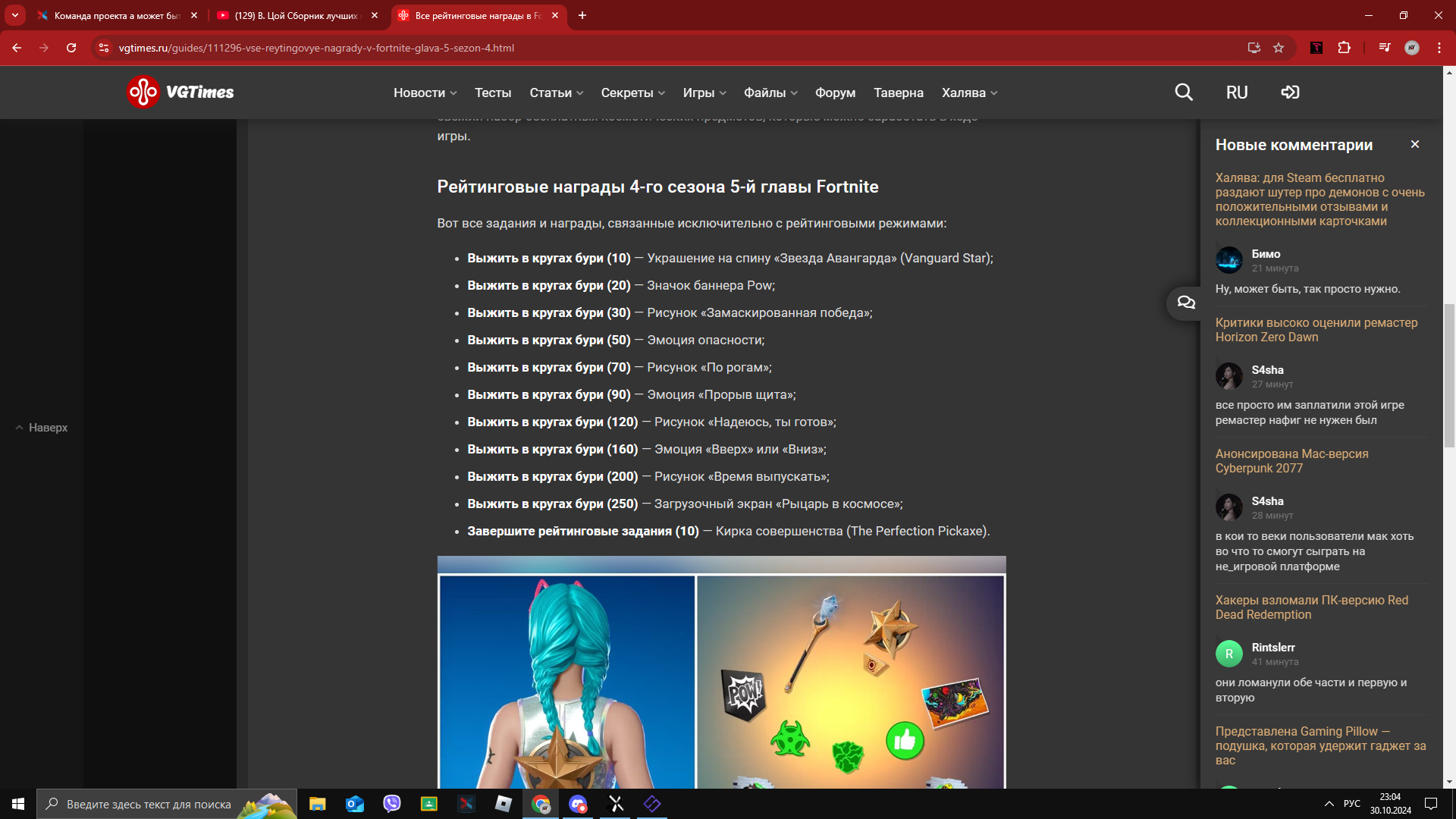Open Windows Start menu
Screen dimensions: 1456x819
tap(18, 804)
